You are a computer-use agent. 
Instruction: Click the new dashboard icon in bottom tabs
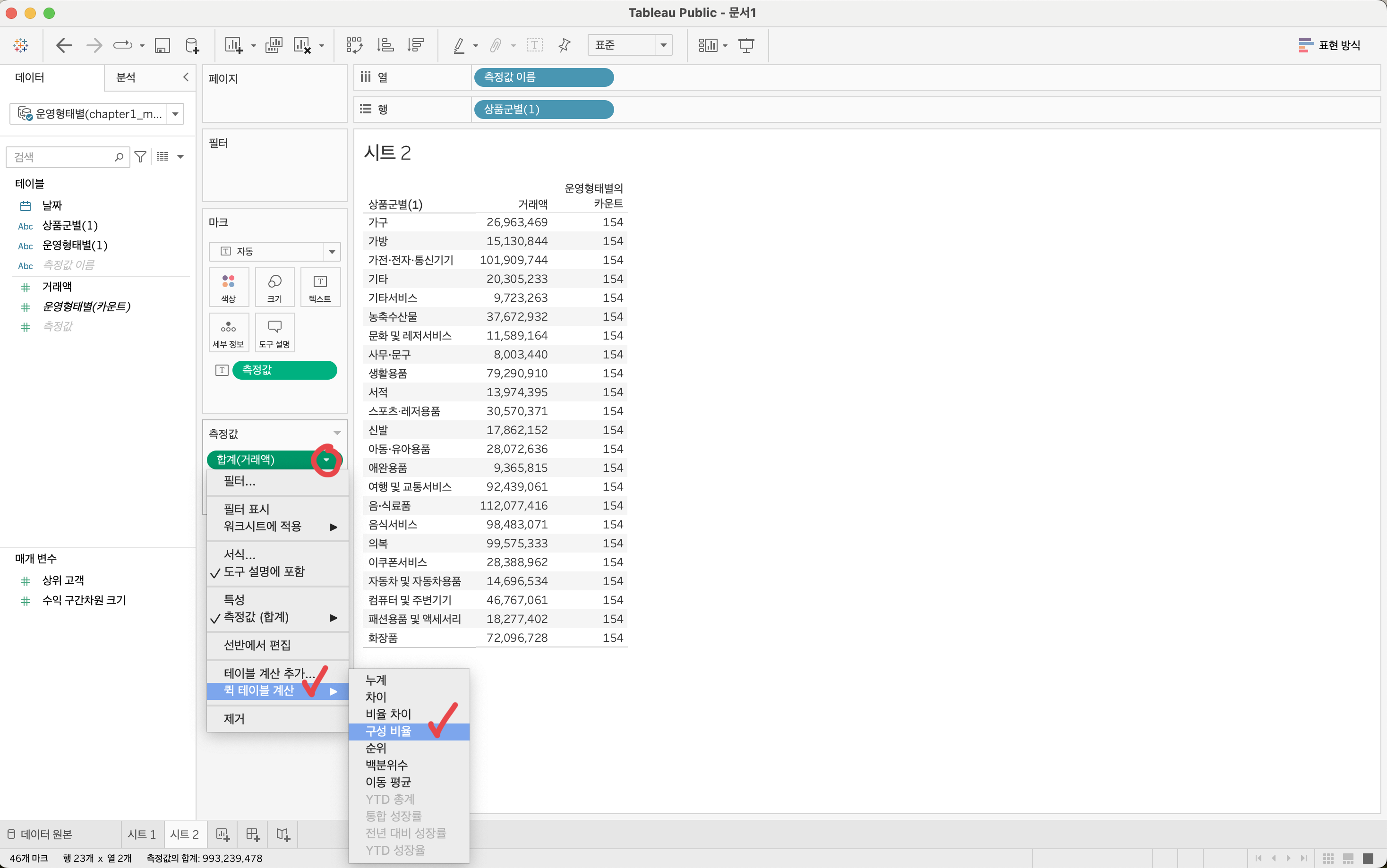click(x=253, y=834)
